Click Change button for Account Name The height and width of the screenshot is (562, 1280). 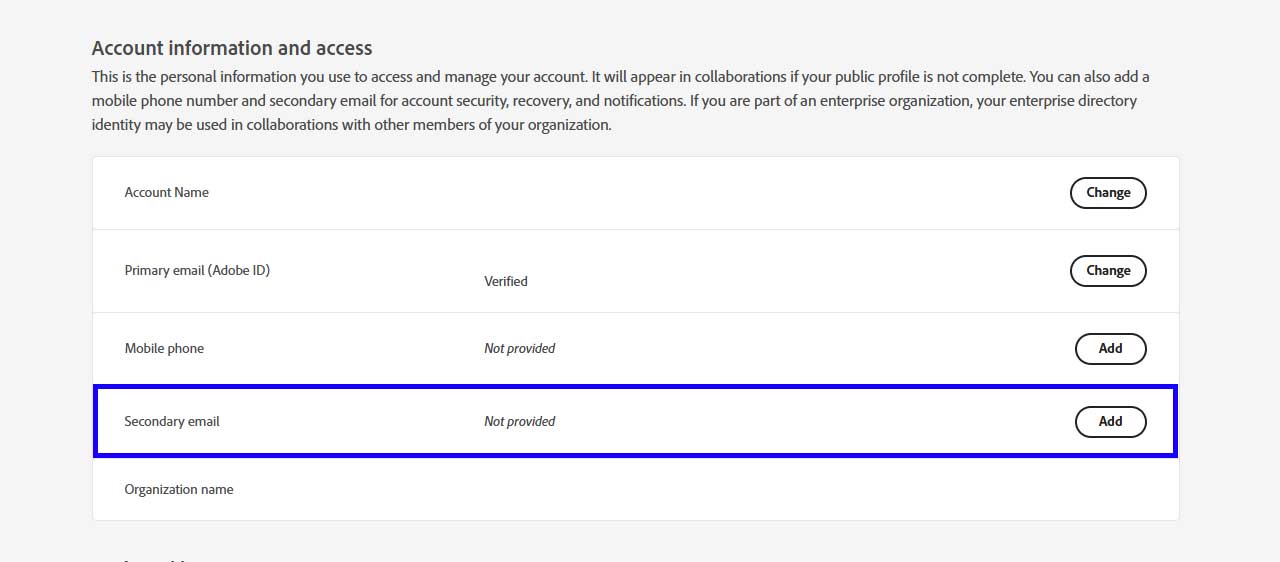[x=1107, y=193]
